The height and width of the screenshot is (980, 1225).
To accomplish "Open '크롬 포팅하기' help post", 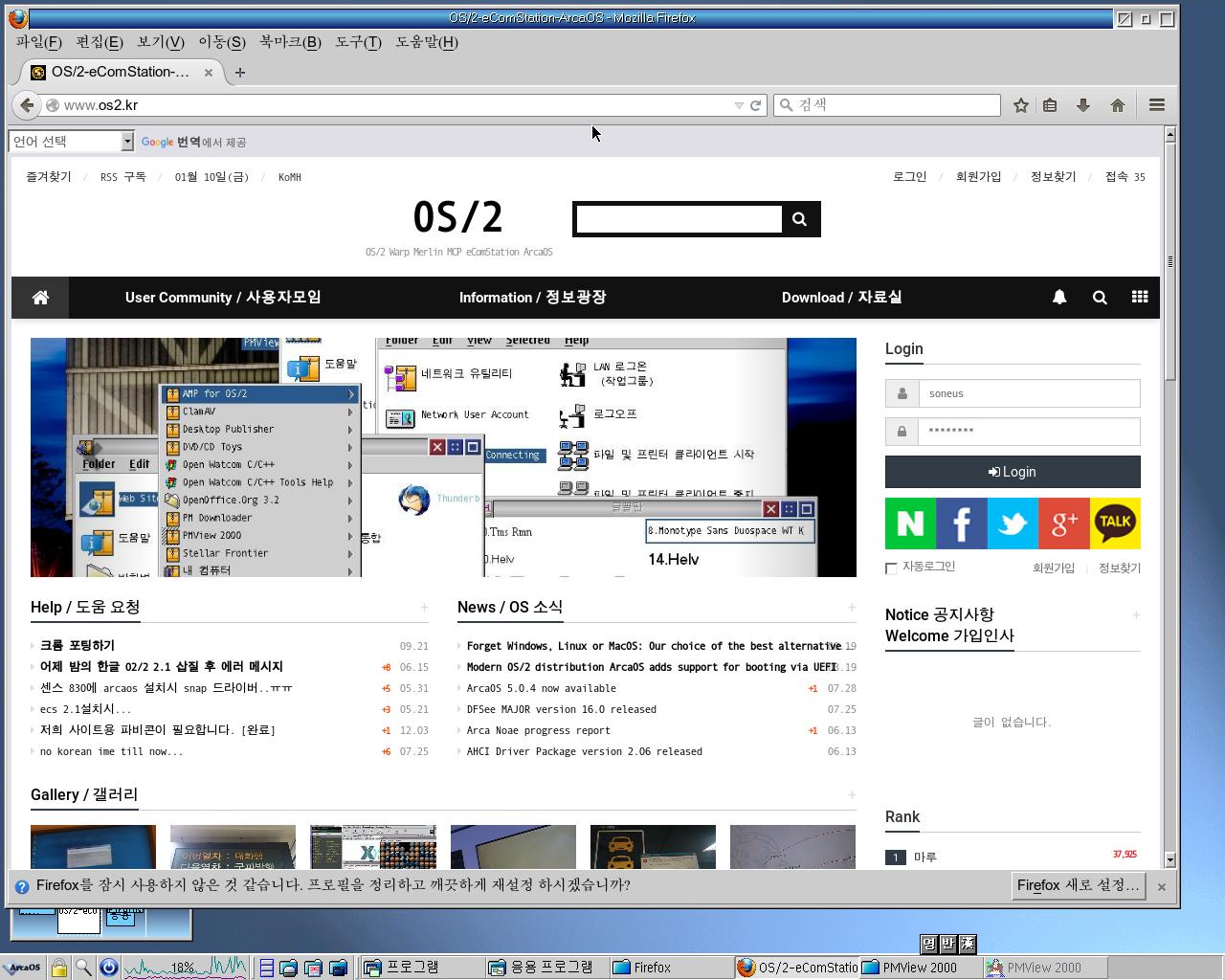I will 78,646.
